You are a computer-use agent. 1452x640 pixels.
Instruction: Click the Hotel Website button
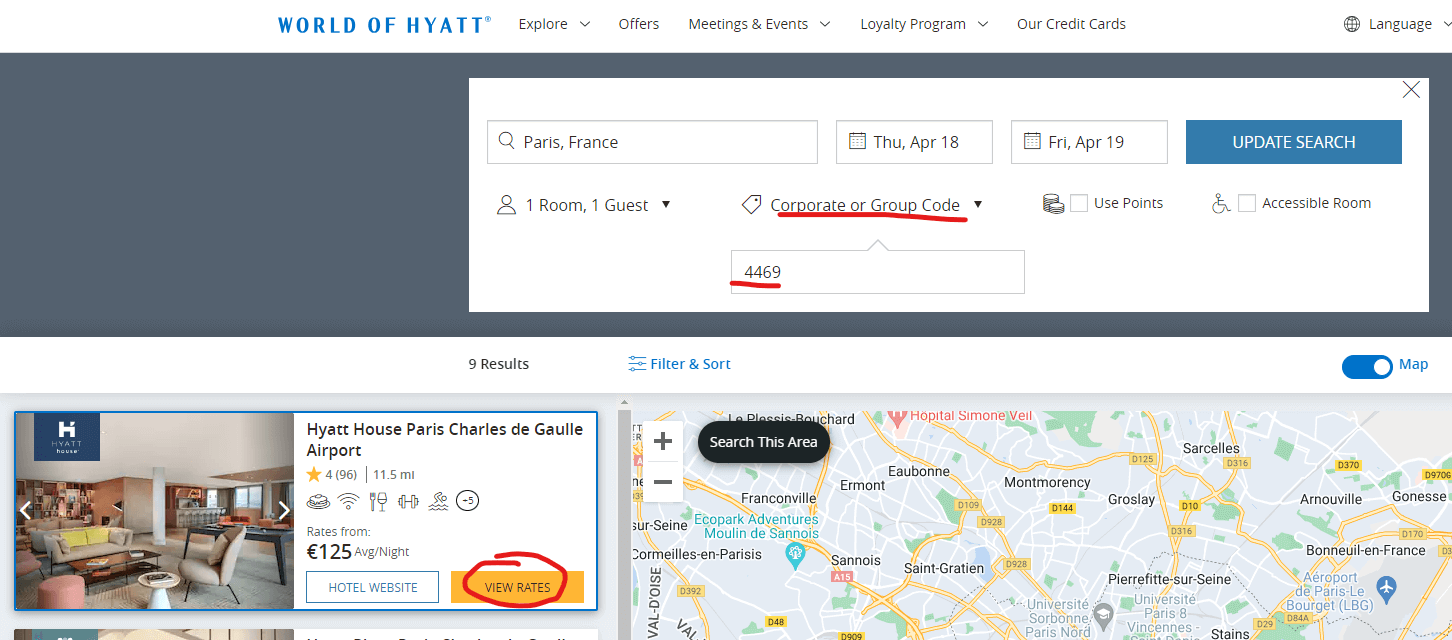(373, 587)
